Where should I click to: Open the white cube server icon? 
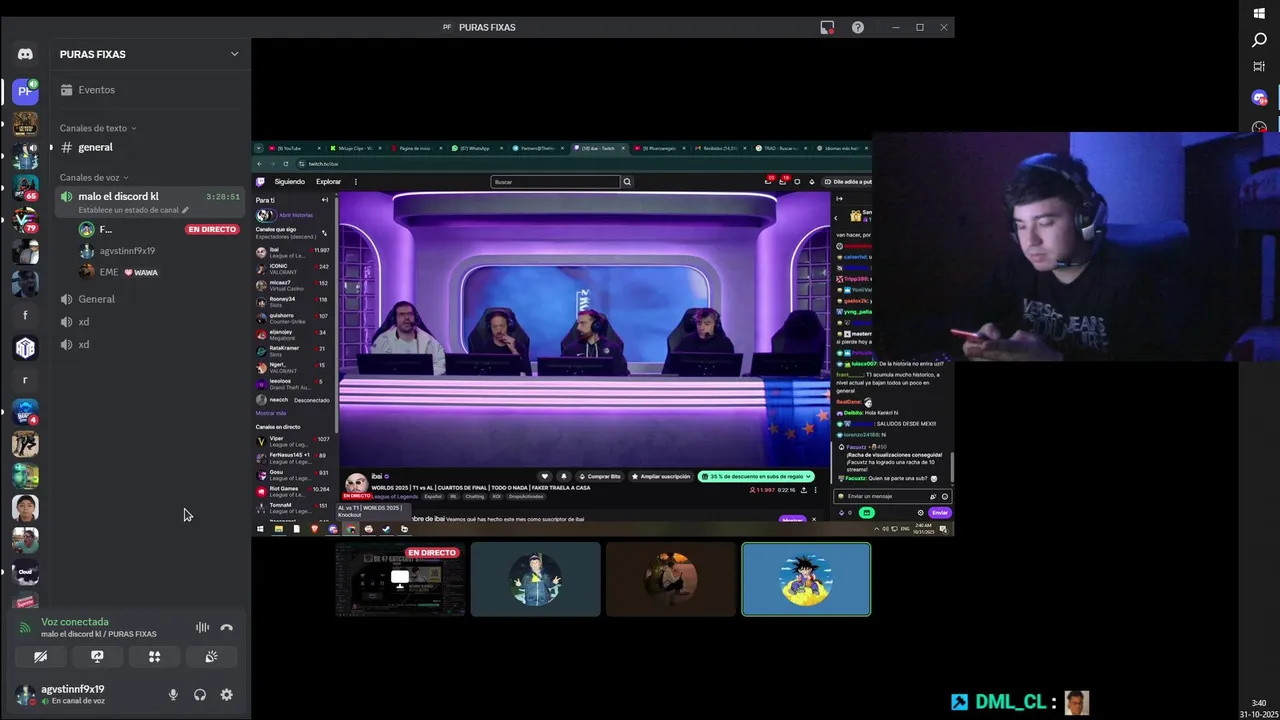[x=25, y=347]
